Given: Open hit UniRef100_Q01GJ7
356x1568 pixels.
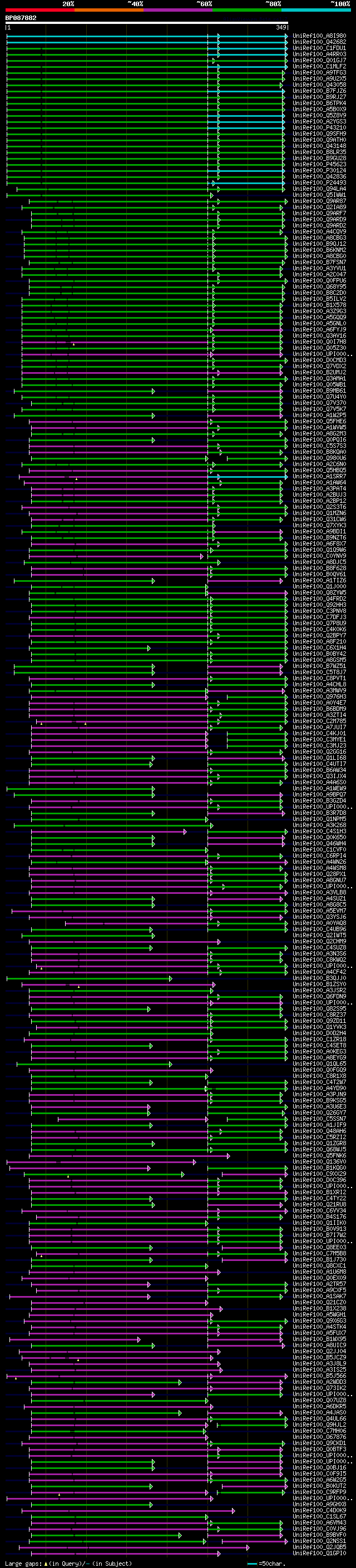Looking at the screenshot, I should pyautogui.click(x=319, y=60).
